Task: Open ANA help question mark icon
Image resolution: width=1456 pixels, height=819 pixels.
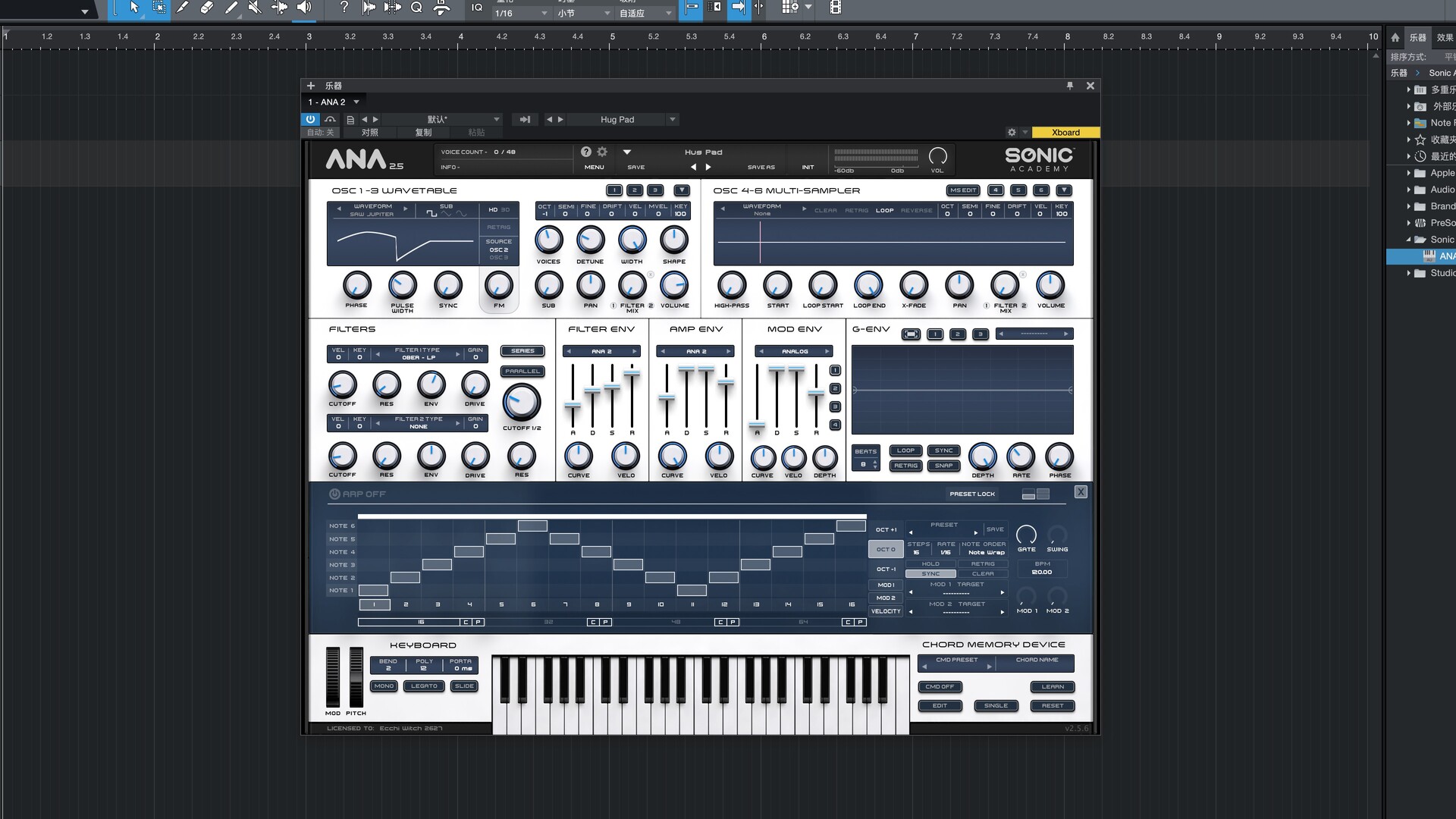Action: (x=585, y=152)
